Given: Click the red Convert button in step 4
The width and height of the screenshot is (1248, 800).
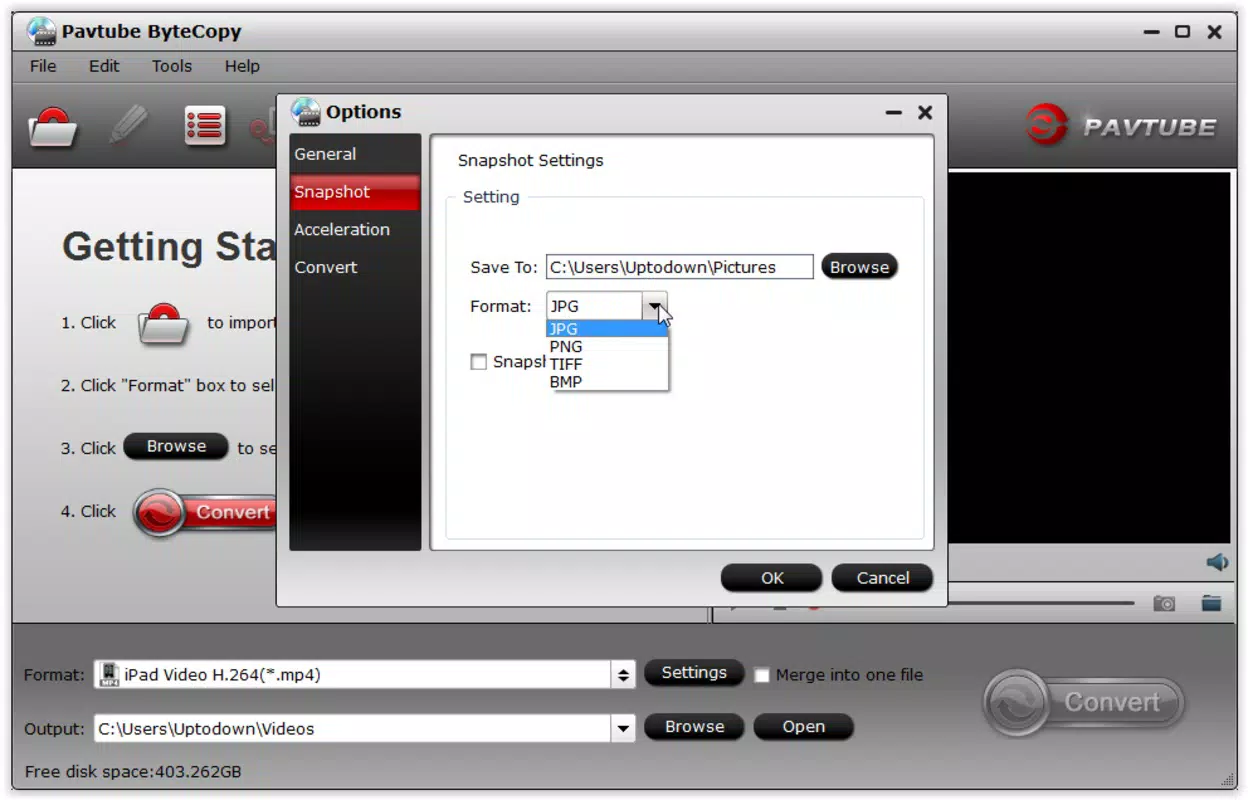Looking at the screenshot, I should (205, 513).
